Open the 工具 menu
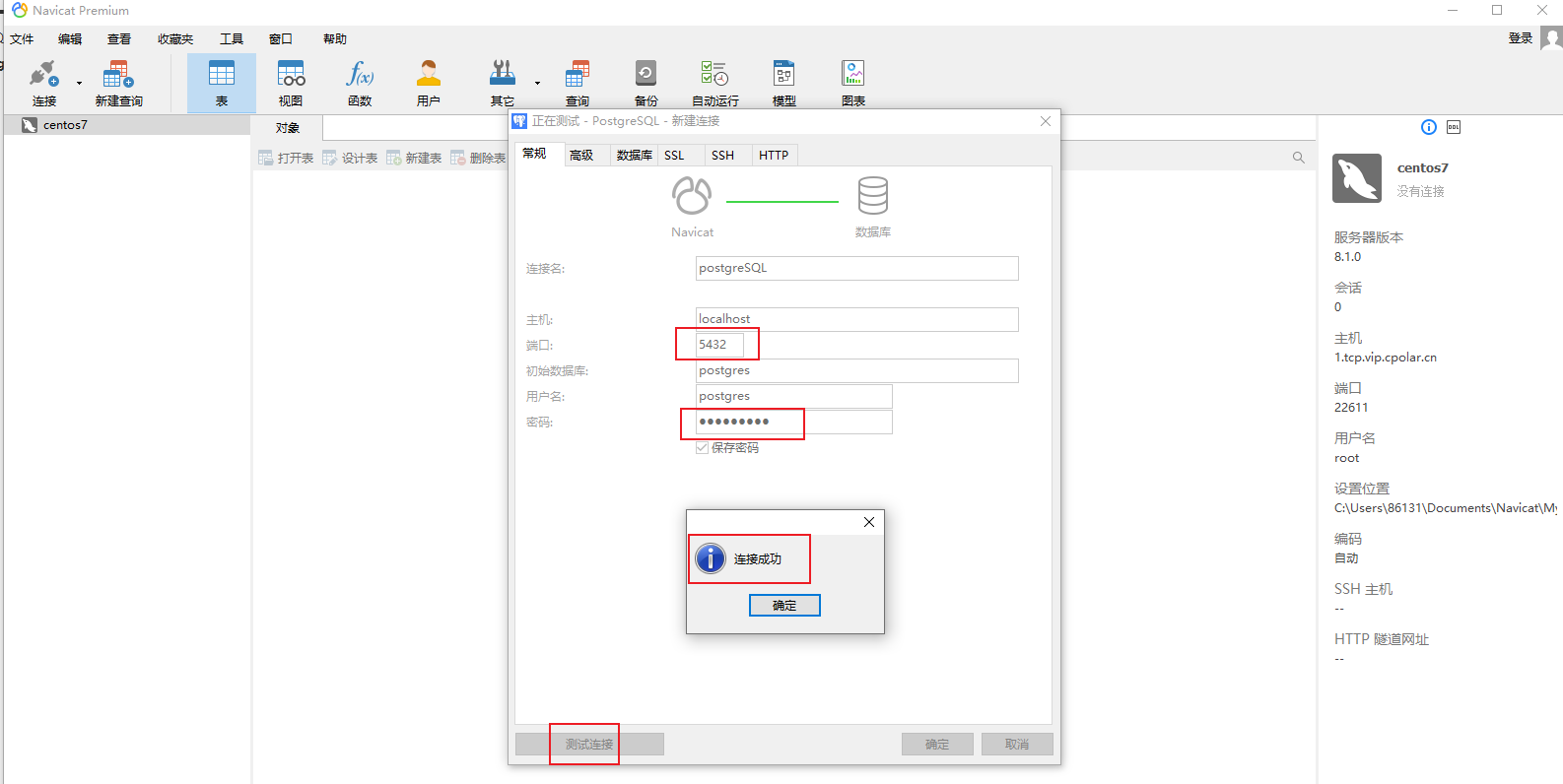Viewport: 1563px width, 784px height. [232, 39]
